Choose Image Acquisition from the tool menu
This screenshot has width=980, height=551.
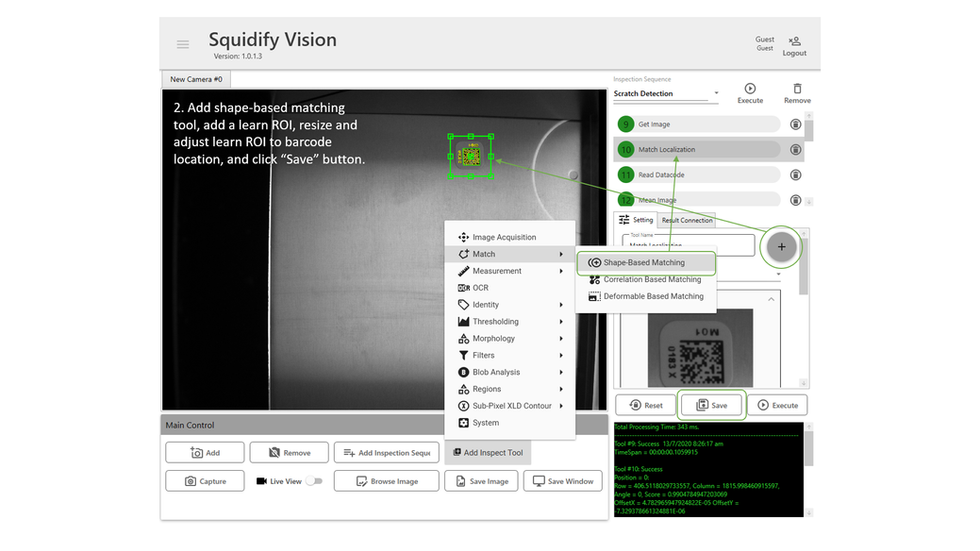509,237
